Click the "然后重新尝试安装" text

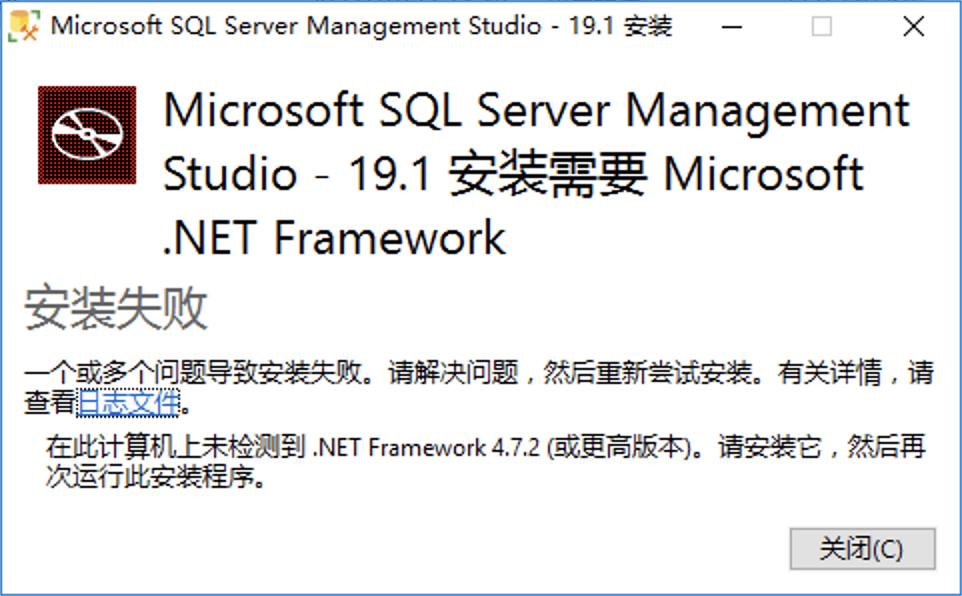coord(648,375)
